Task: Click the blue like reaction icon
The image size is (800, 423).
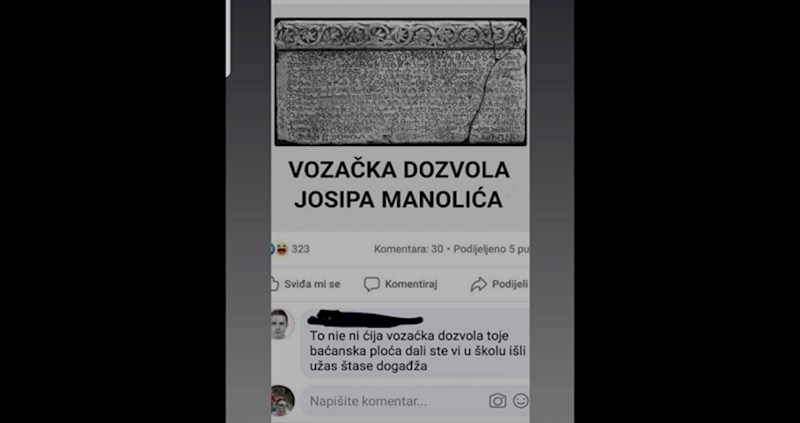Action: [x=273, y=249]
